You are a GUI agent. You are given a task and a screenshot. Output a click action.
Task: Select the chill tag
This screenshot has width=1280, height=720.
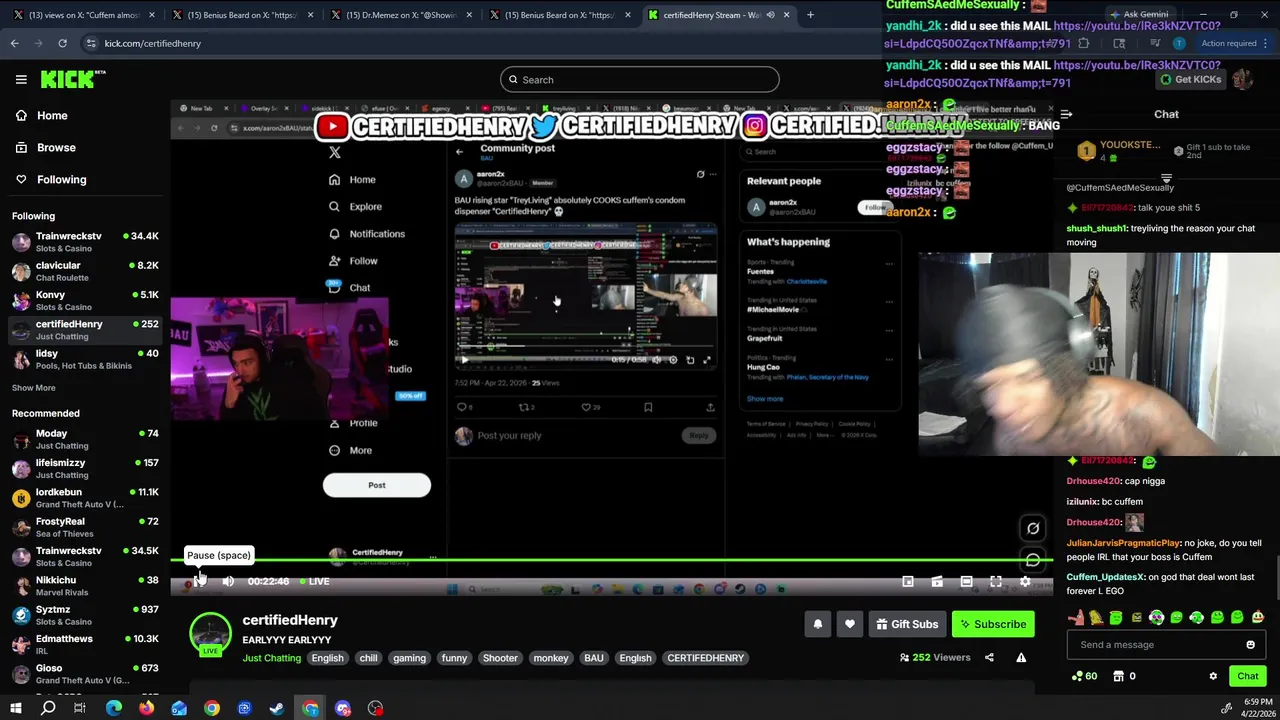368,658
